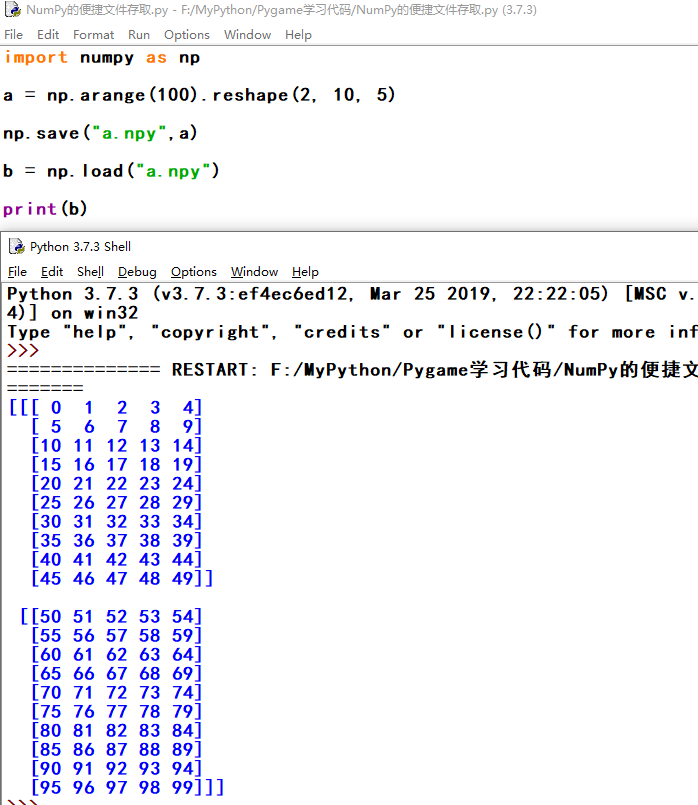Click the 'Python 3.7.3' version text in shell
This screenshot has height=805, width=698.
click(73, 294)
